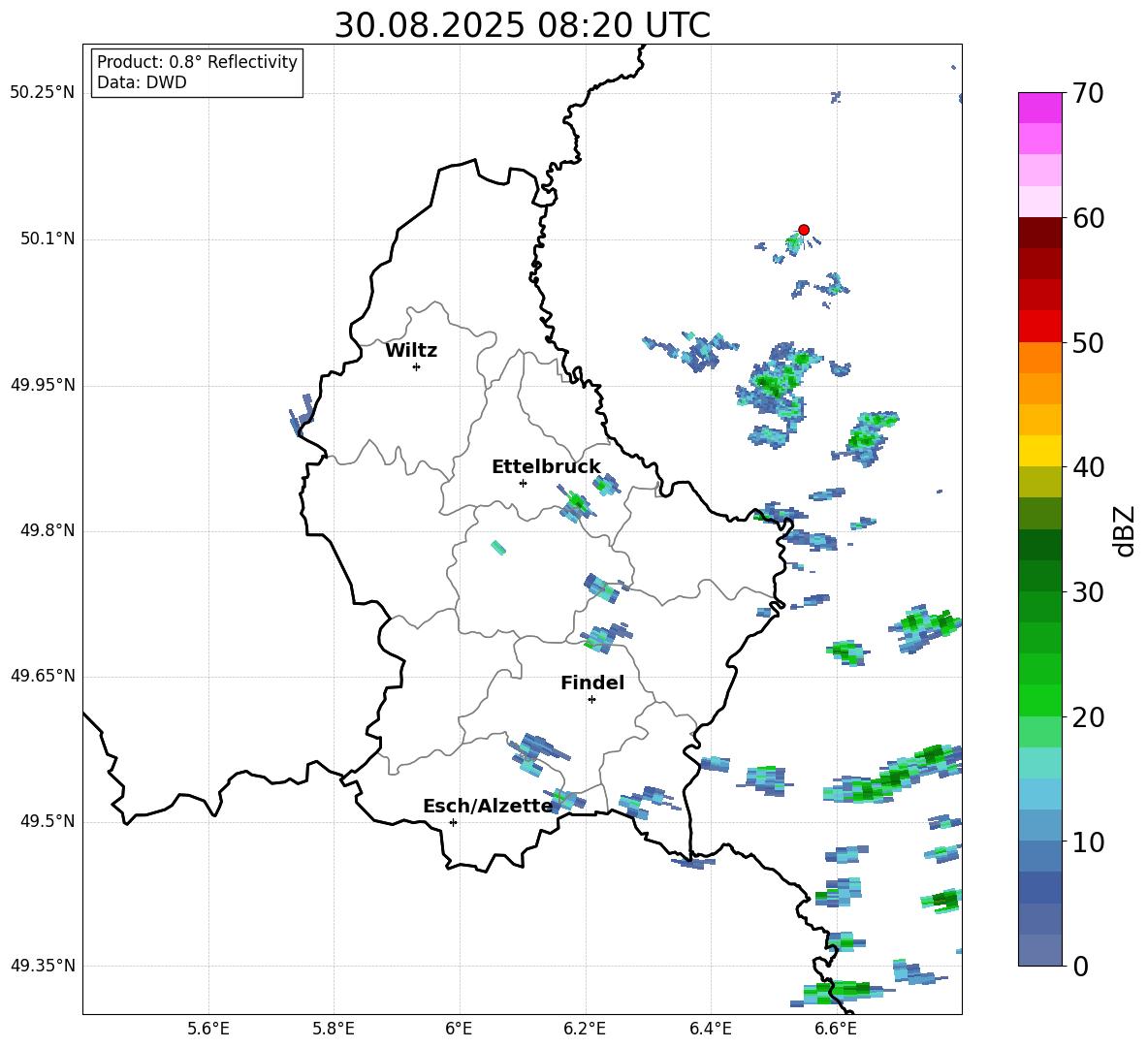
Task: Click the magenta swatch at colorbar top
Action: 1040,108
